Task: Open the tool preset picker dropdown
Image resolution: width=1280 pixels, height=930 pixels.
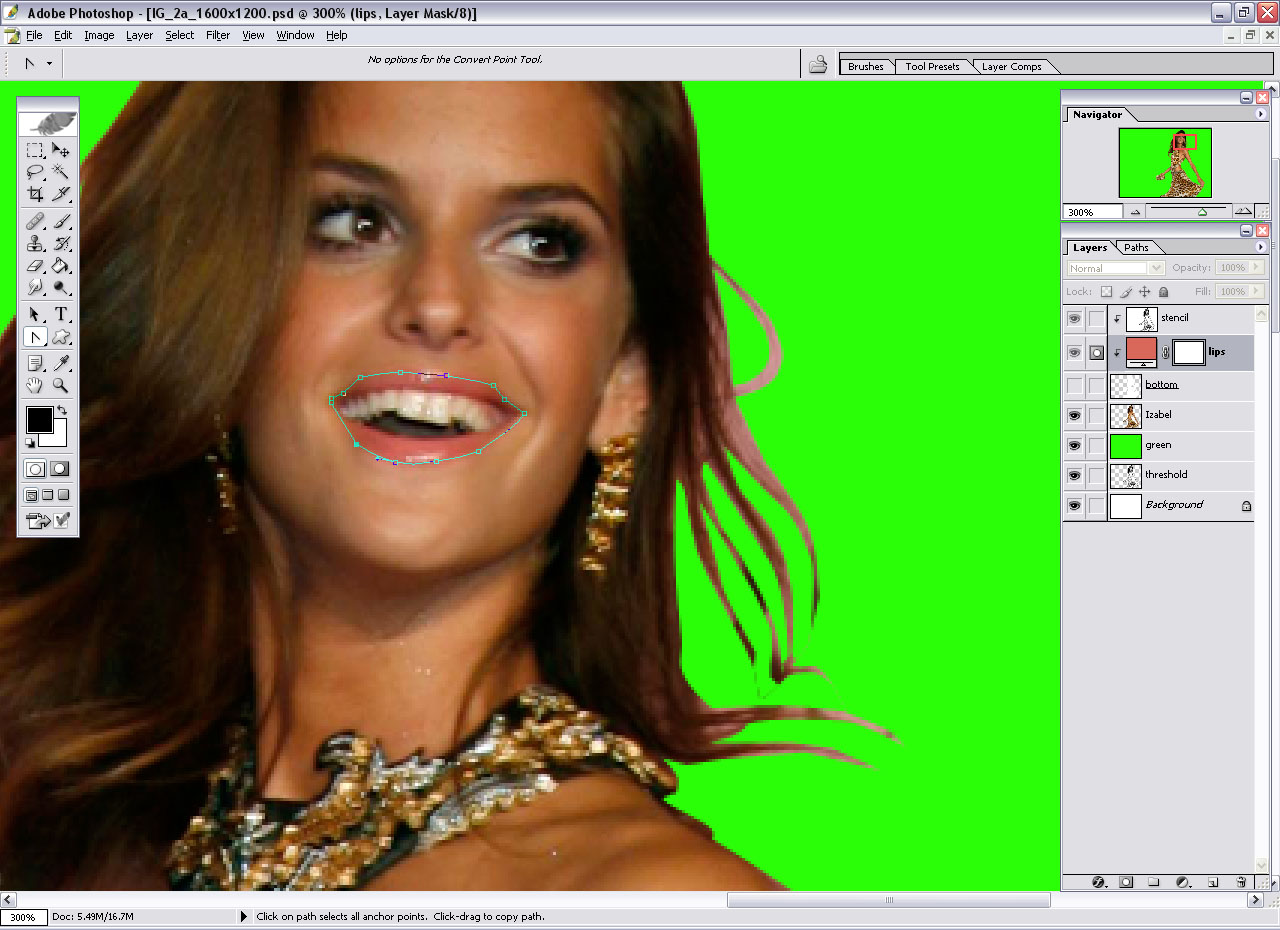Action: point(37,63)
